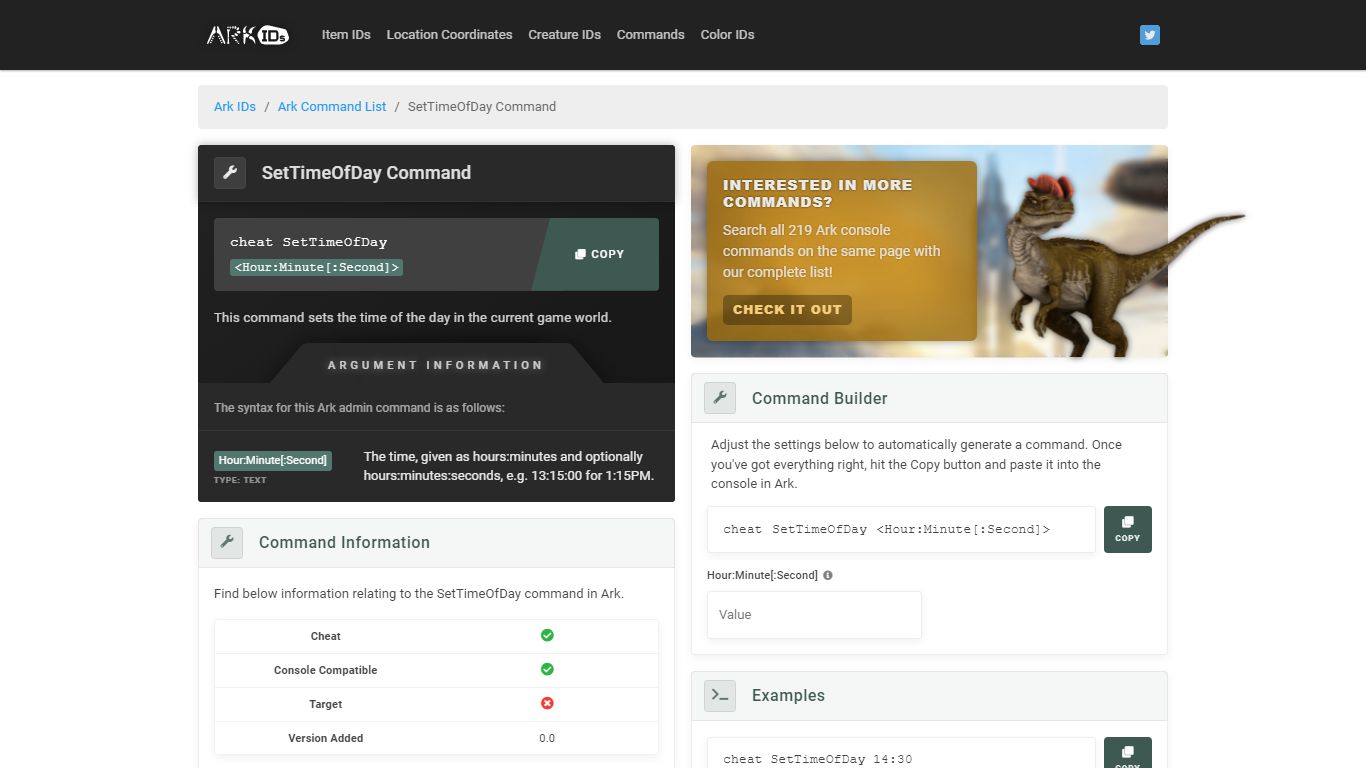
Task: Select Commands in top navigation
Action: (650, 35)
